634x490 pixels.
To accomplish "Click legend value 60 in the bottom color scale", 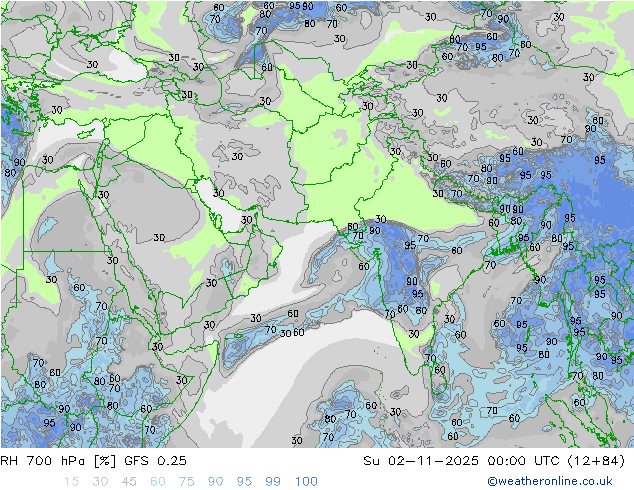I will [x=158, y=482].
